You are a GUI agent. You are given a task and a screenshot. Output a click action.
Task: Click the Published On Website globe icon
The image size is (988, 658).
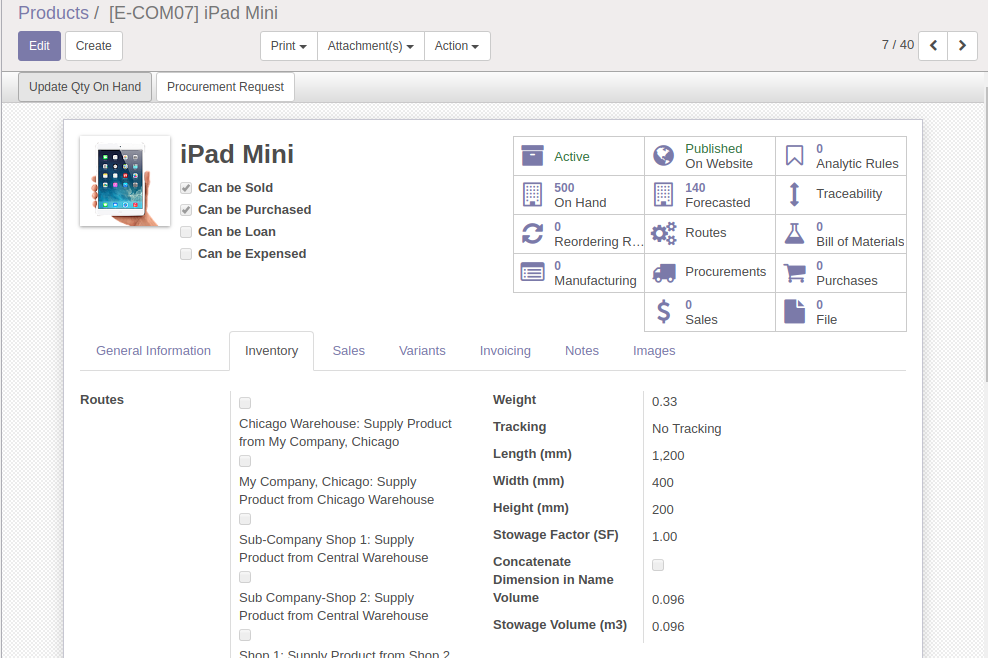coord(664,155)
